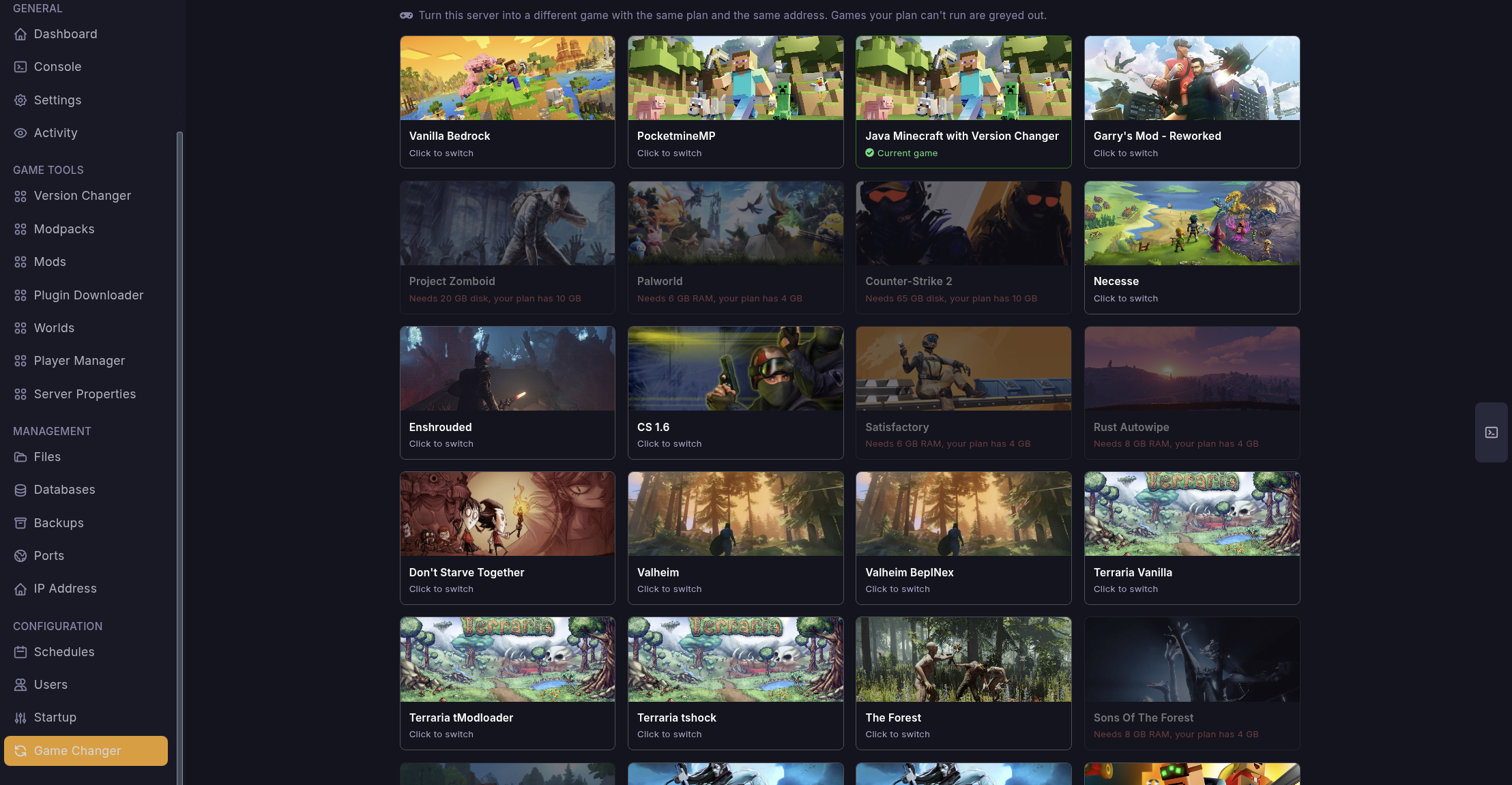The image size is (1512, 785).
Task: Switch server to CS 1.6
Action: (x=736, y=393)
